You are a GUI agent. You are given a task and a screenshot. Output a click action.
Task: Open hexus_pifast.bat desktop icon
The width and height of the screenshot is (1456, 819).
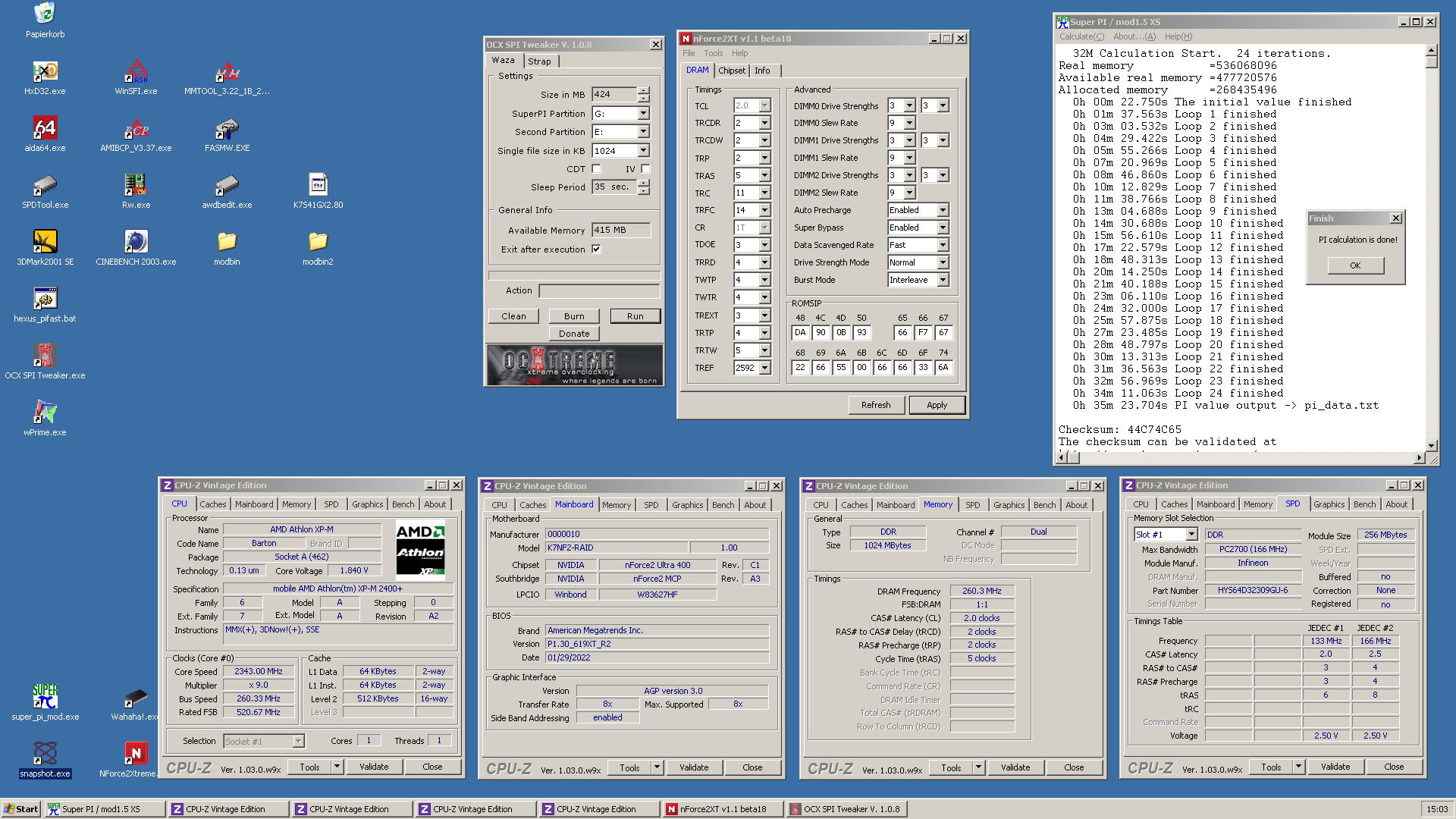[x=45, y=299]
